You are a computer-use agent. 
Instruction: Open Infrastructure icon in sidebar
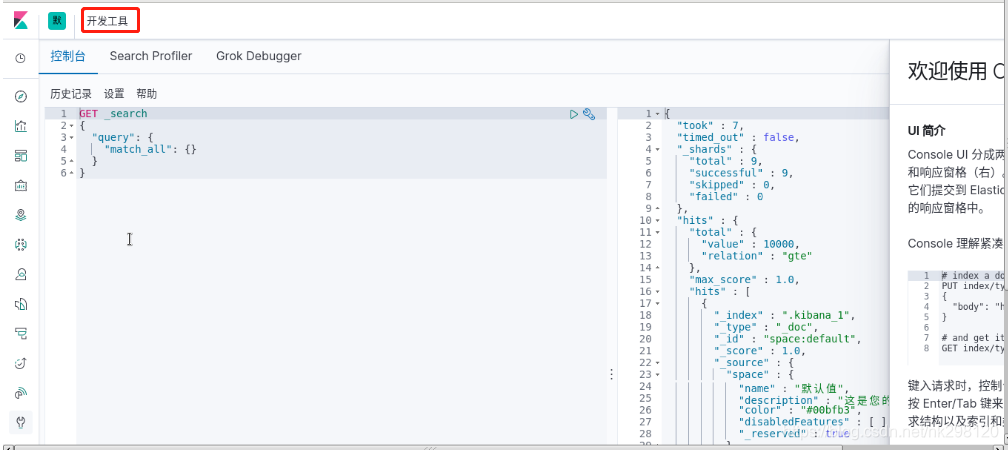21,274
